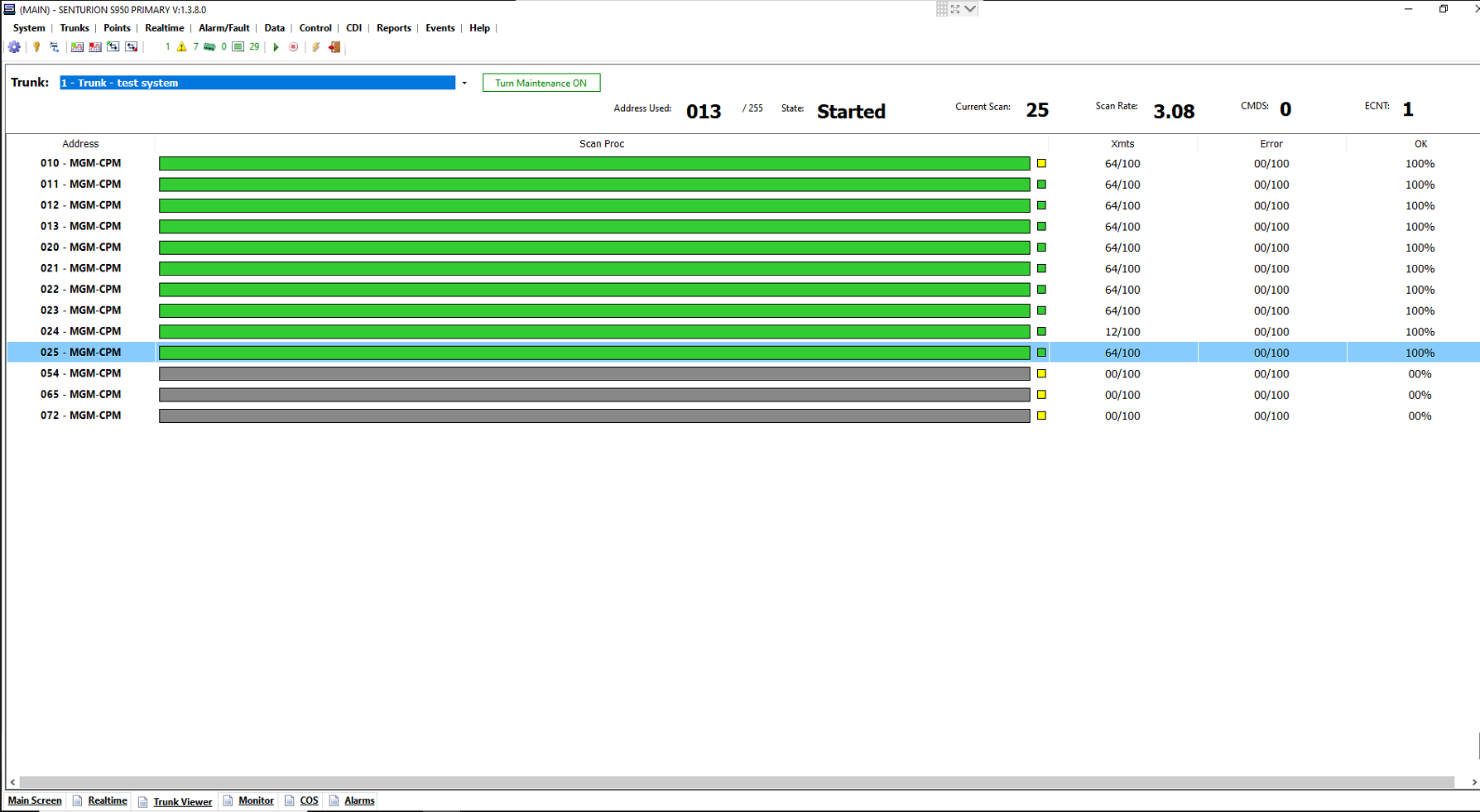Screen dimensions: 1480x812
Task: Click the yellow warning triangle icon
Action: click(x=181, y=47)
